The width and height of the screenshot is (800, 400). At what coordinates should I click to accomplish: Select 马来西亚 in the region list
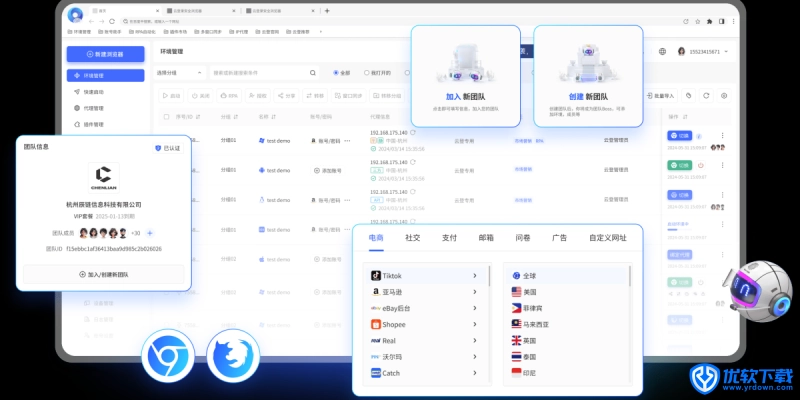(567, 324)
